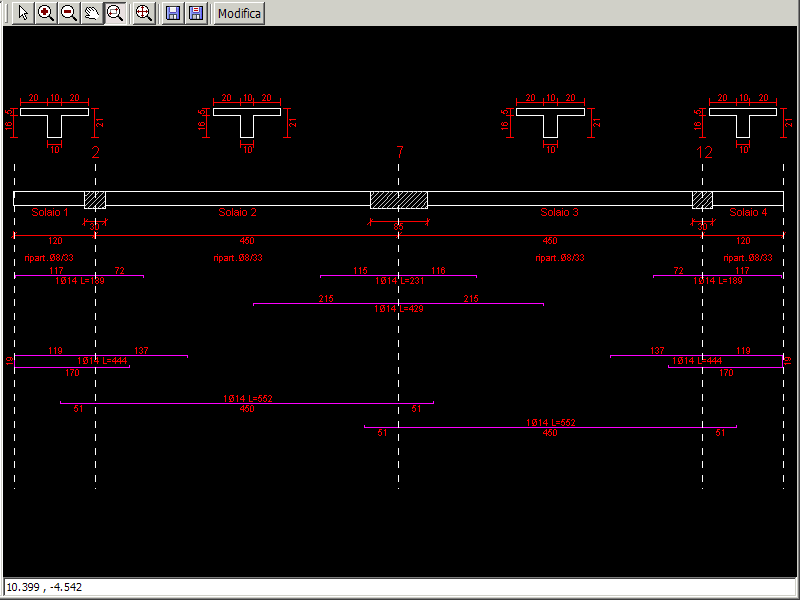Click the first blue floppy disk save icon
Viewport: 800px width, 600px height.
(x=173, y=13)
